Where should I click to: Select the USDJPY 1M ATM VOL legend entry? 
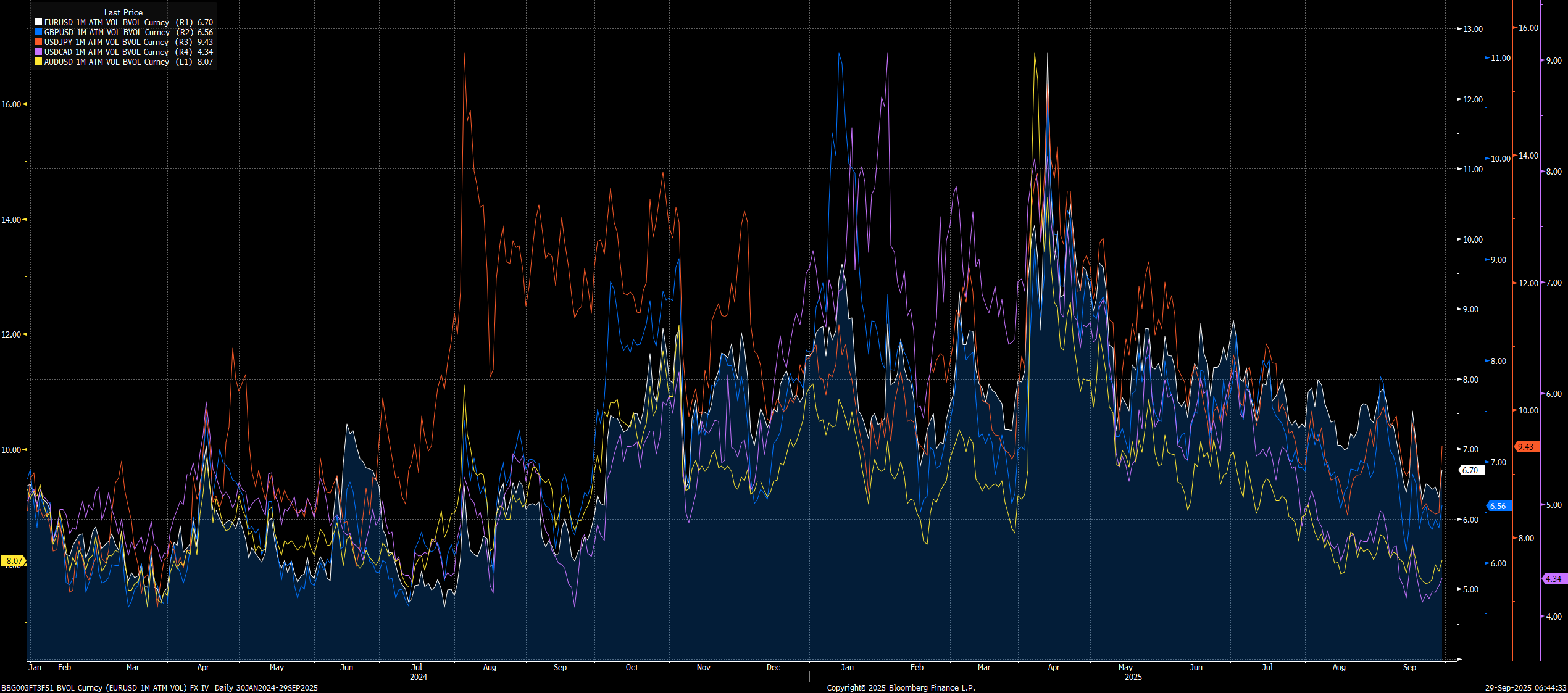106,42
